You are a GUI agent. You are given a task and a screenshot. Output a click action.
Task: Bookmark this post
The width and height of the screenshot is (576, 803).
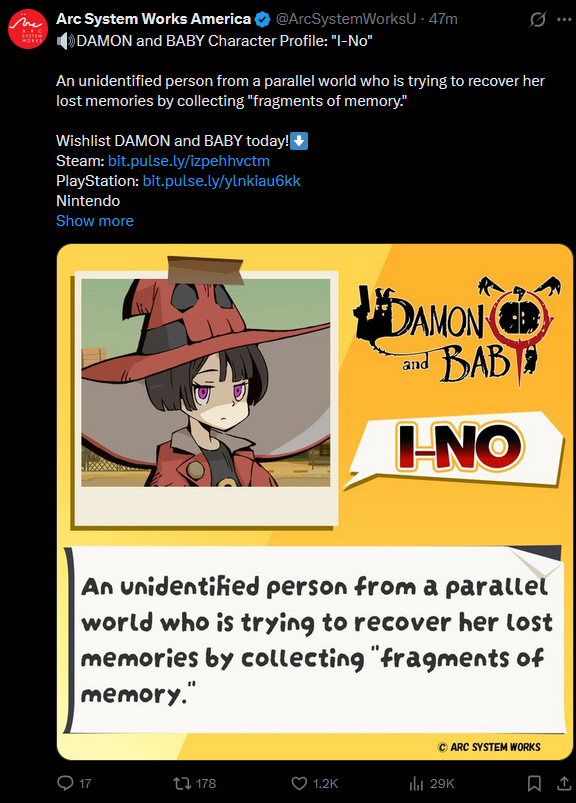tap(534, 783)
